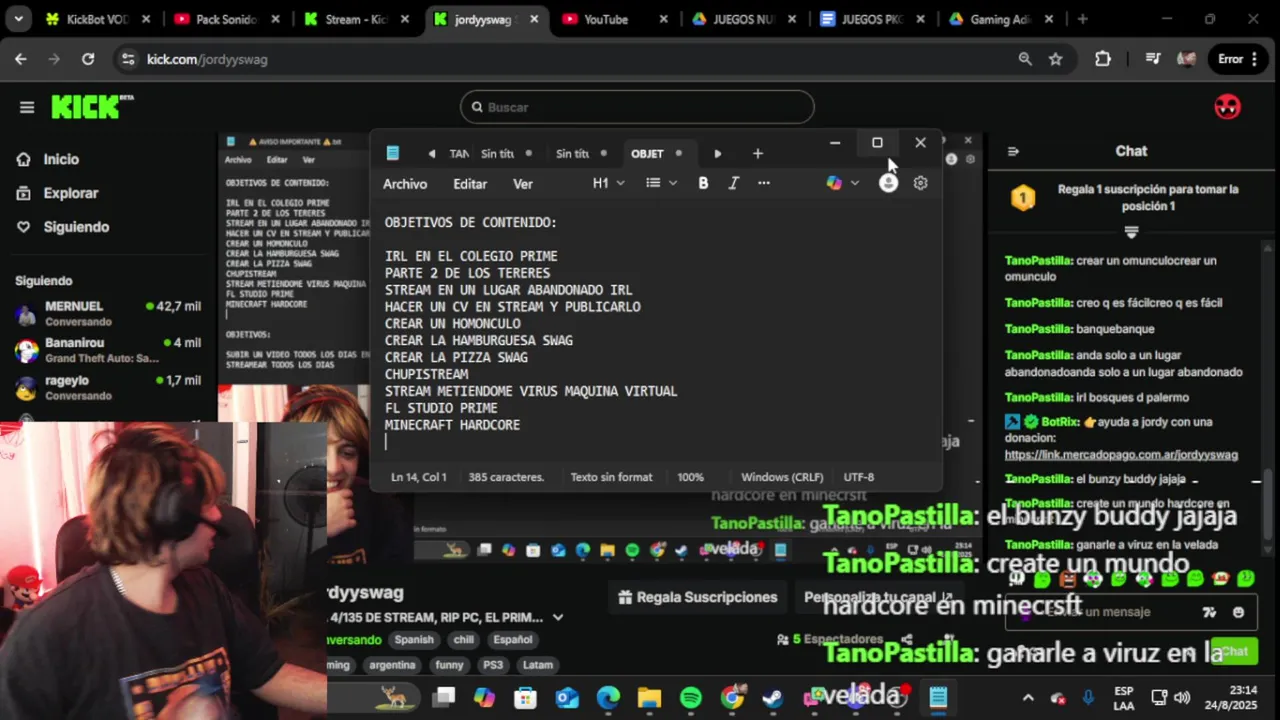1280x720 pixels.
Task: Reload the Kick page
Action: coord(88,59)
